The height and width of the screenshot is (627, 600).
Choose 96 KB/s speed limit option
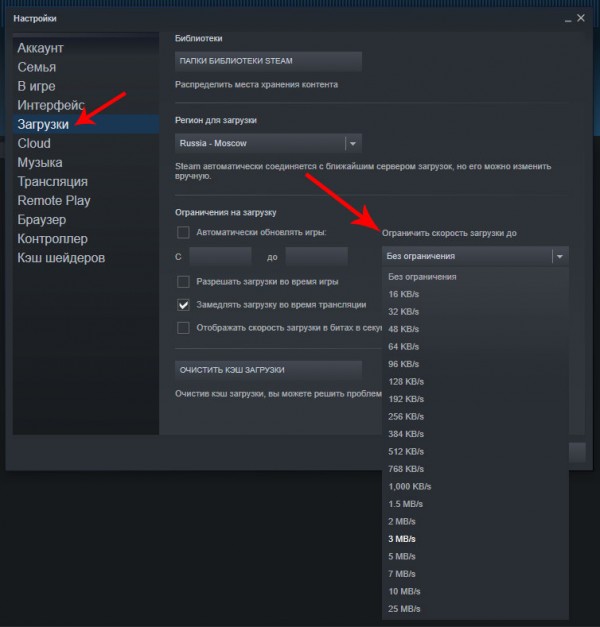(475, 364)
